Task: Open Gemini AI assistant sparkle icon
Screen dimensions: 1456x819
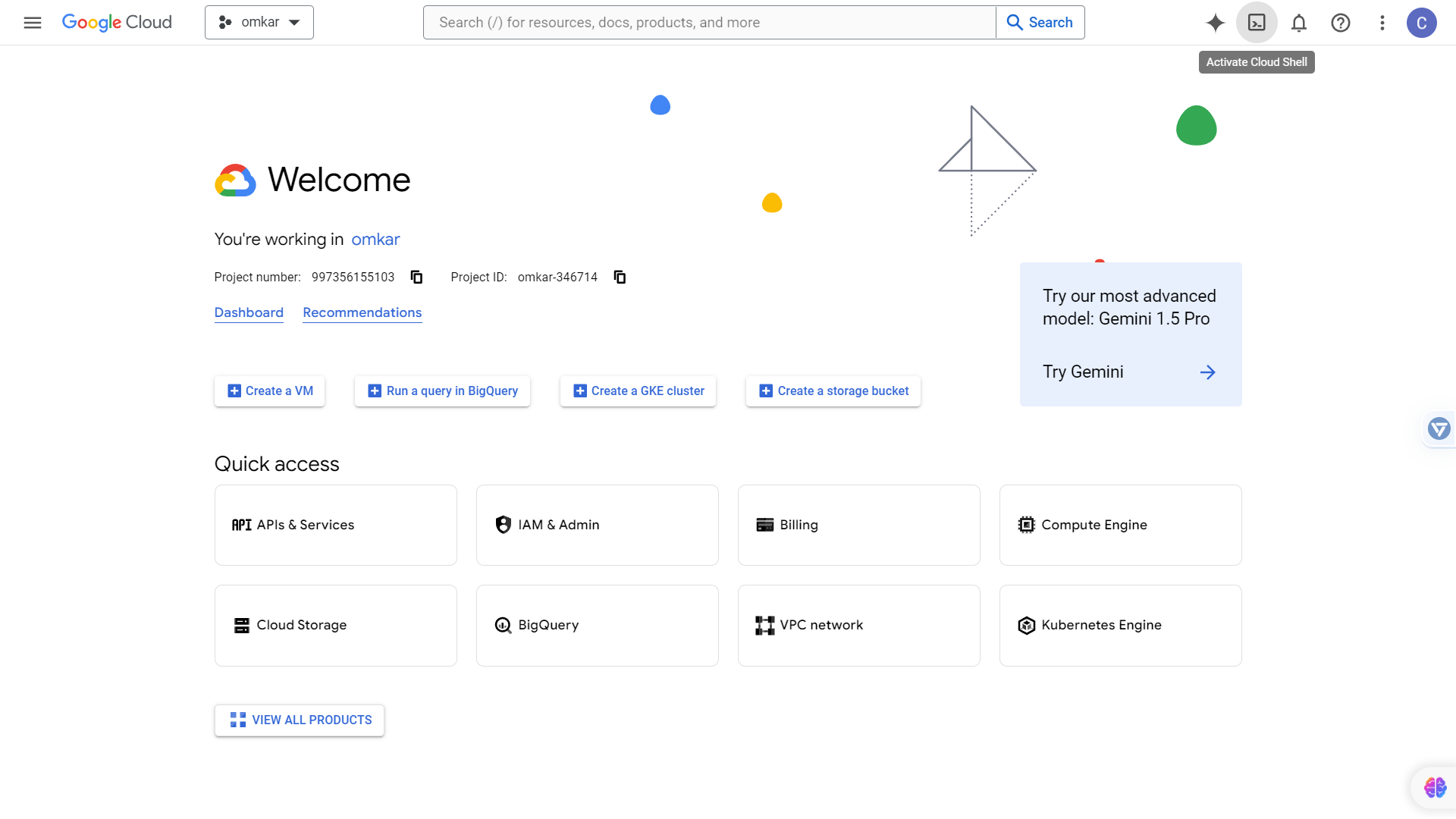Action: (1215, 23)
